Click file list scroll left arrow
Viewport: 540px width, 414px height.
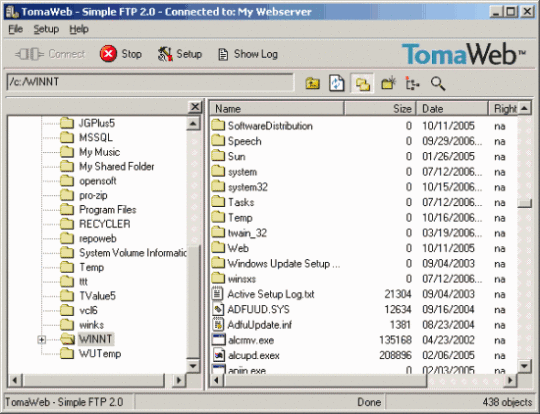(x=217, y=380)
